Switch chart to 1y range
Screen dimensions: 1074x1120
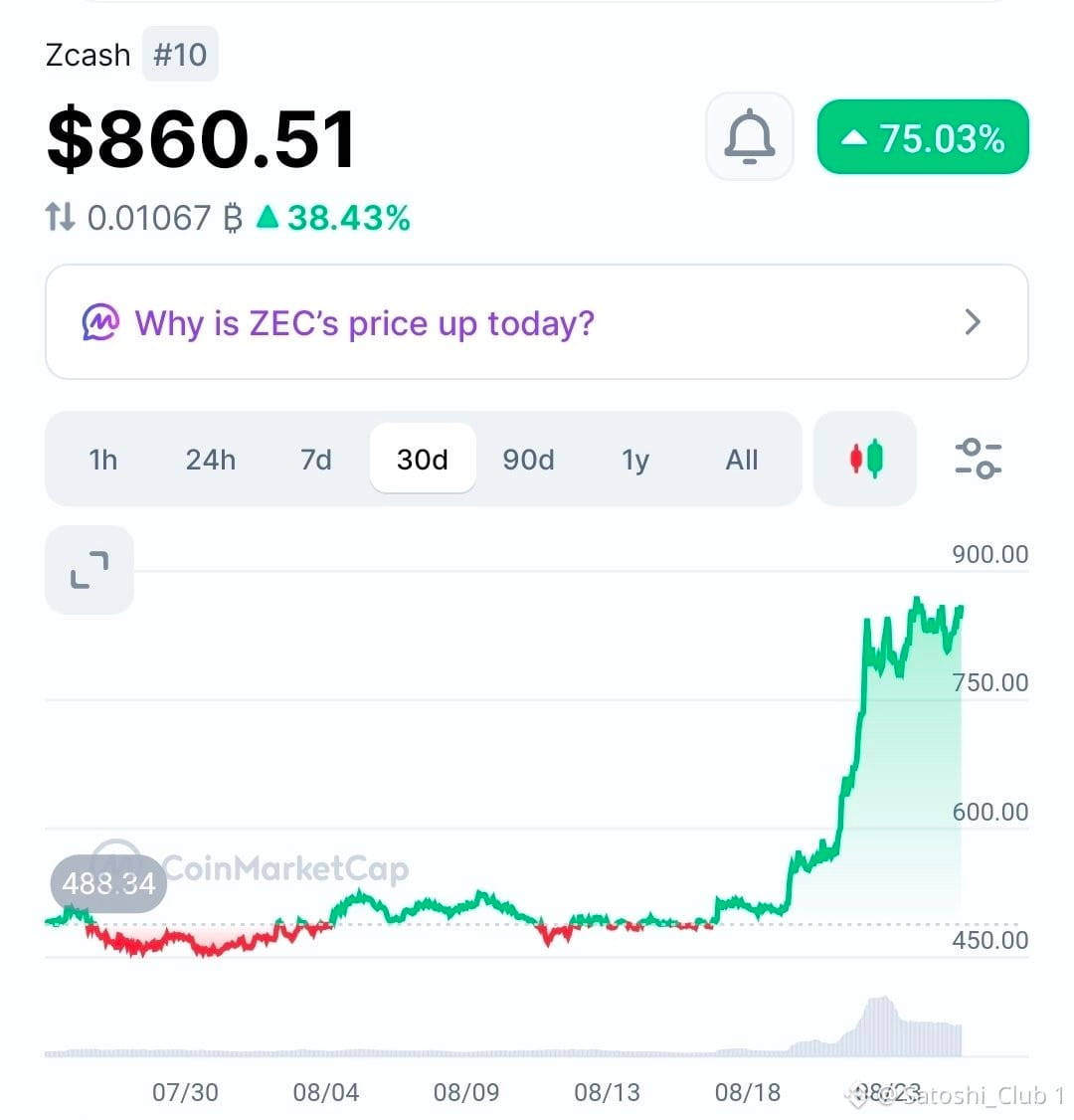[x=634, y=460]
